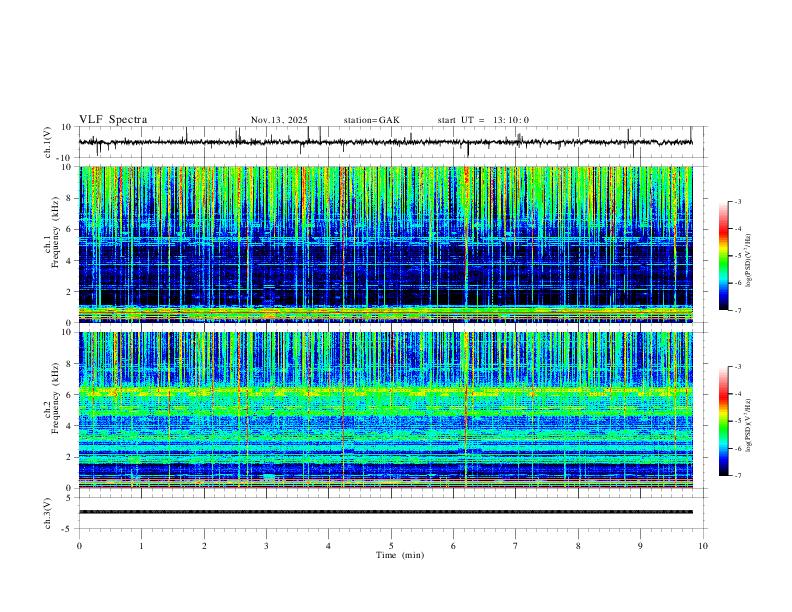
Task: Click the ch.3 flat signal trace
Action: point(386,512)
